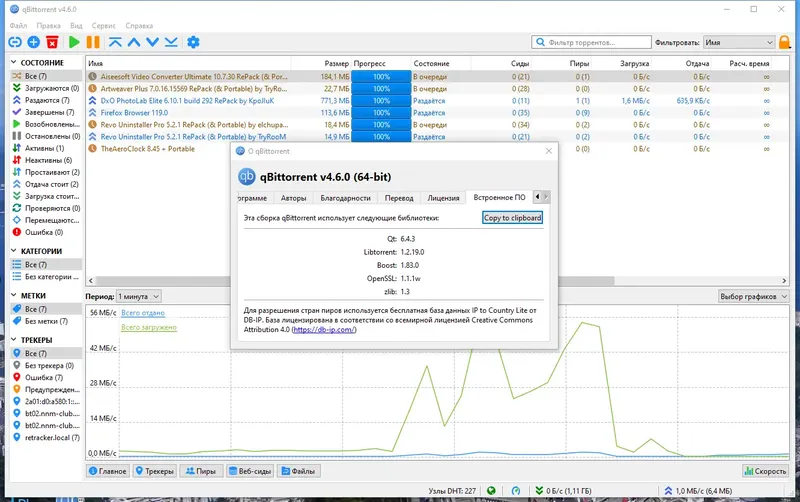
Task: Click the Веб-сиды bottom panel button
Action: [x=250, y=471]
